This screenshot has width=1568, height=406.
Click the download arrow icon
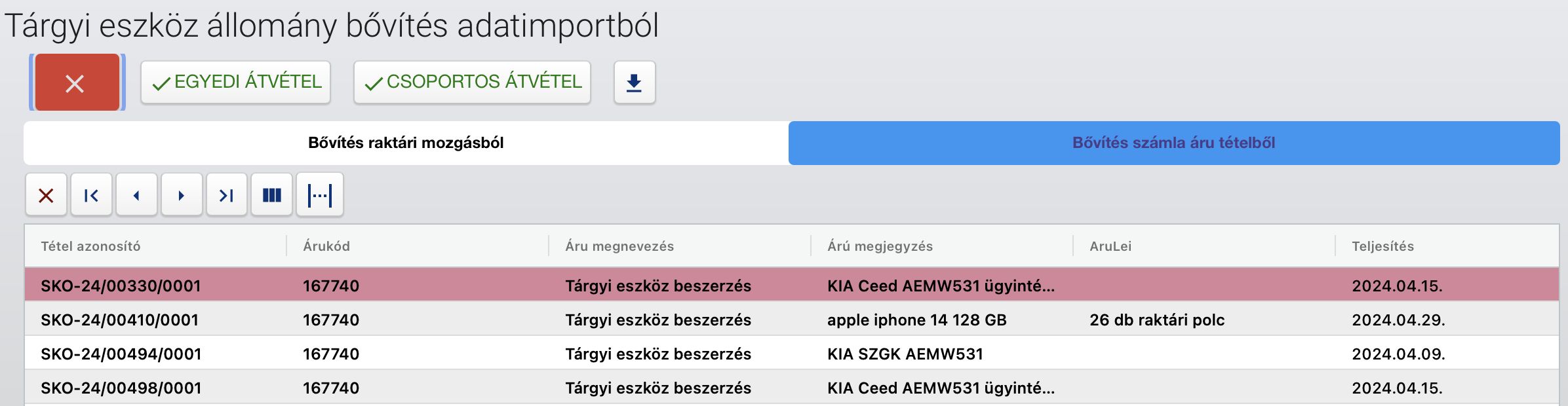point(635,83)
